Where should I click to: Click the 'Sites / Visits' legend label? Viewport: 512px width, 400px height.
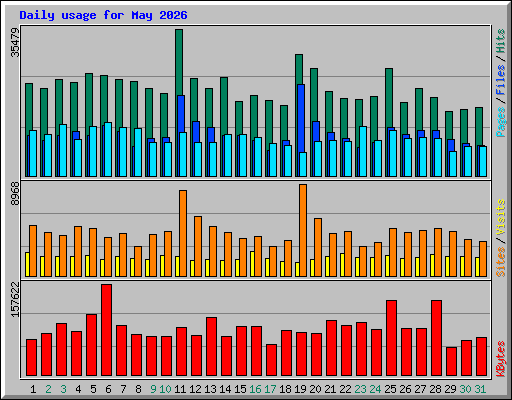point(501,238)
